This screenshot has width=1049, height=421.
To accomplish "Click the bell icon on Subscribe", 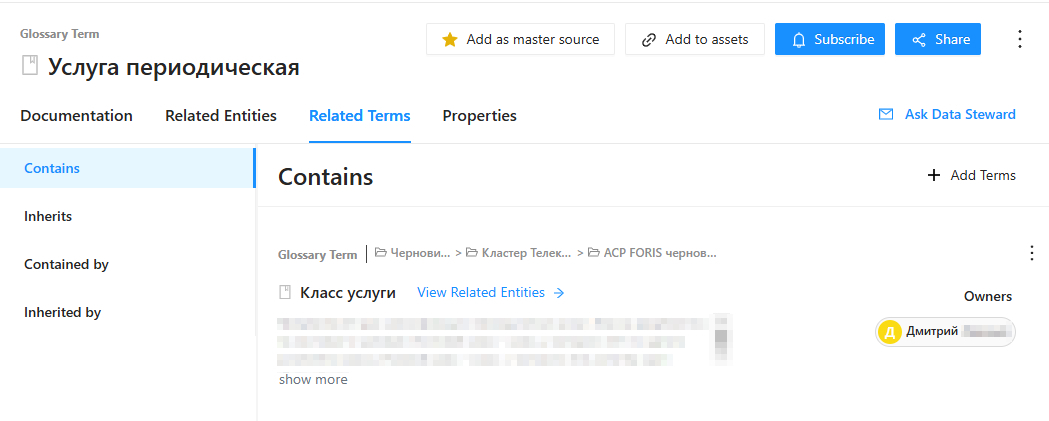I will click(799, 40).
